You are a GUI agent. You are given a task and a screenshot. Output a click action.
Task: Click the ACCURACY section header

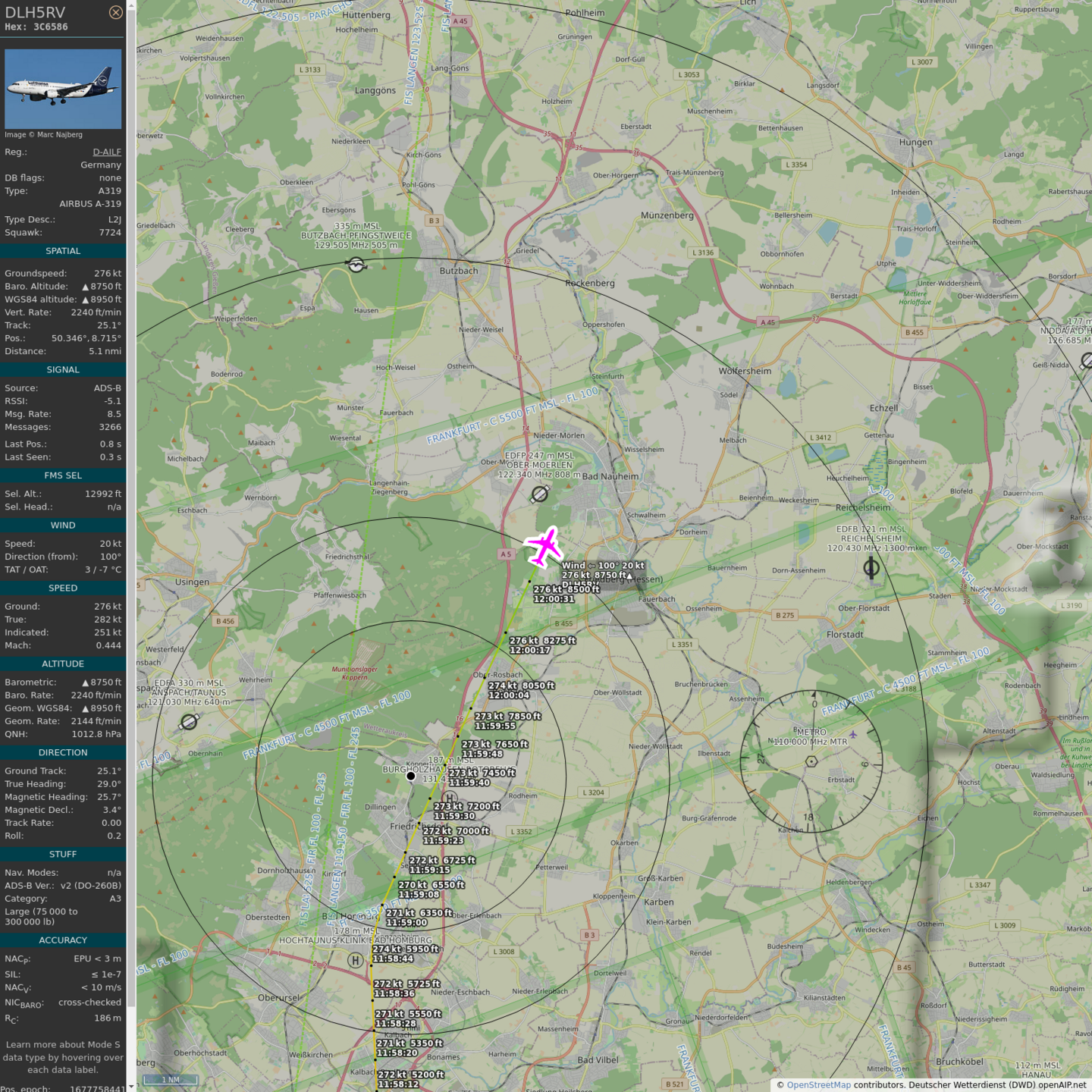[x=63, y=940]
